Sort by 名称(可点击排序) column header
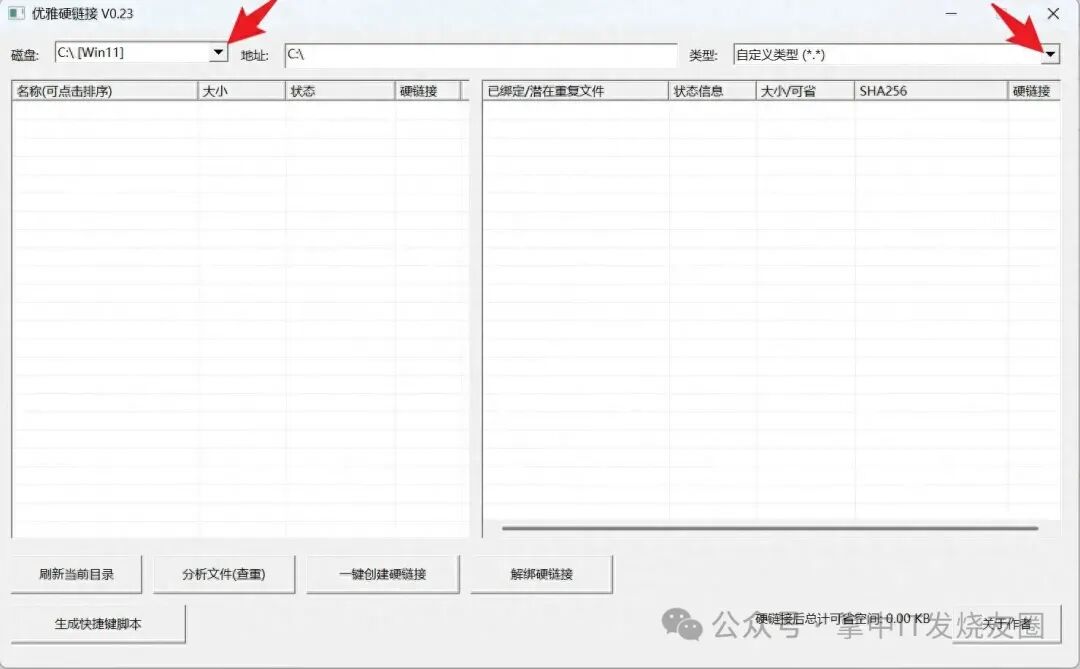This screenshot has width=1080, height=669. pos(104,91)
